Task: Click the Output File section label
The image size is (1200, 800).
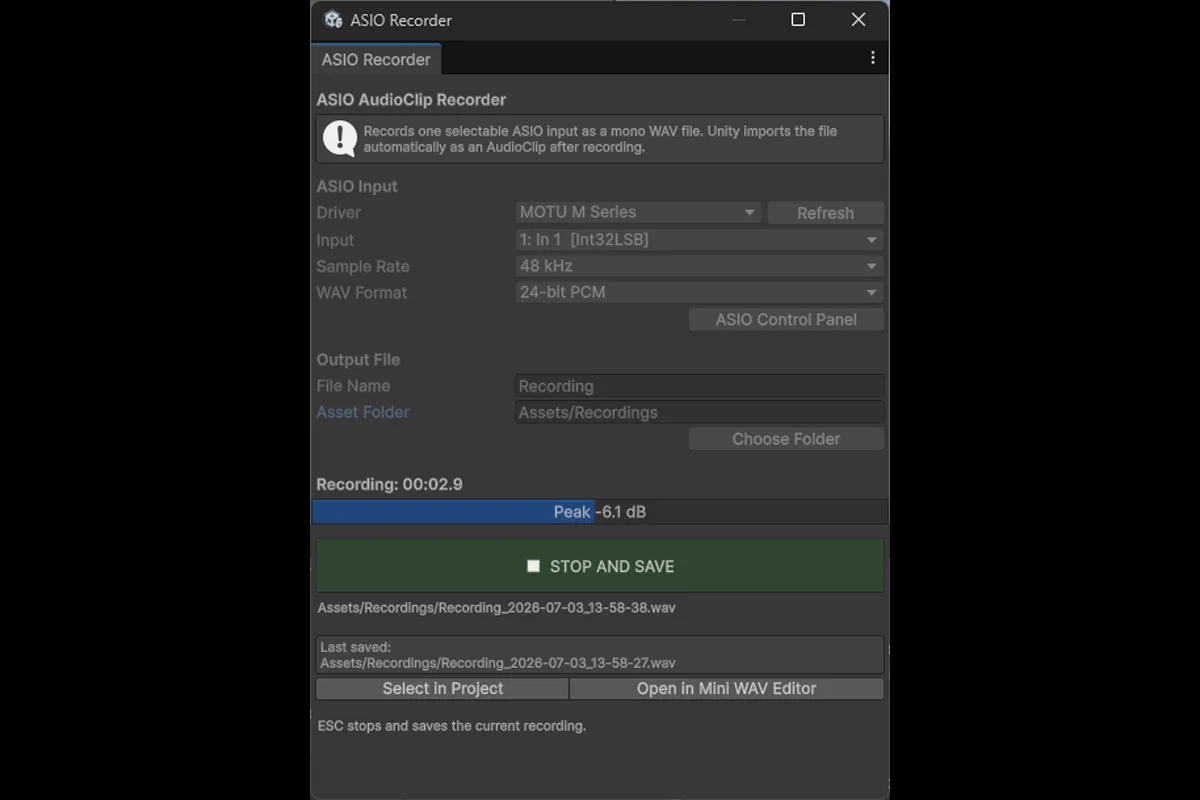Action: tap(358, 360)
